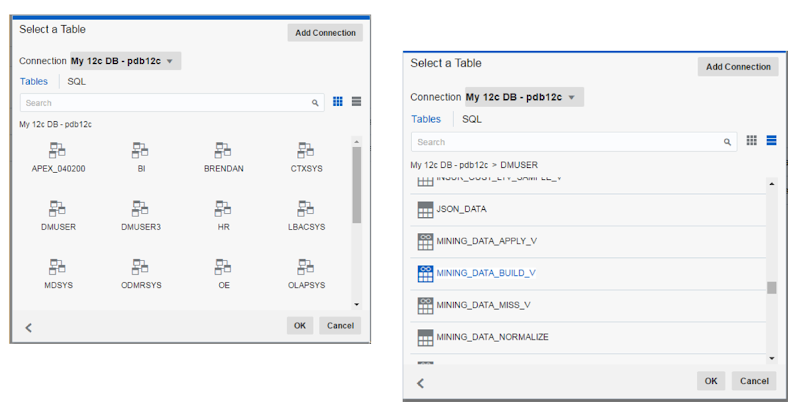The image size is (800, 410).
Task: Go back using right dialog arrow
Action: click(x=420, y=383)
